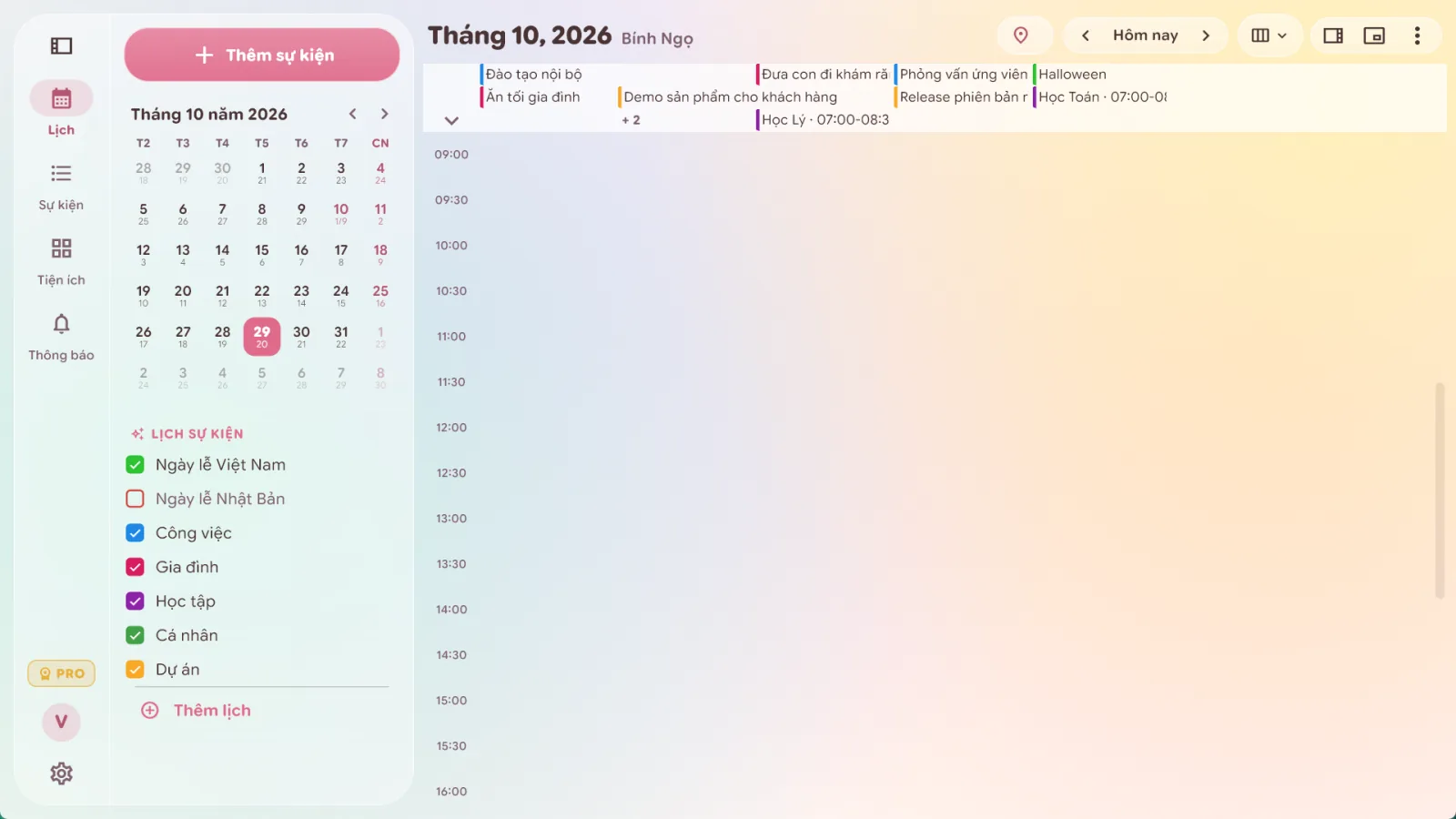Open the Tiện ích utilities section
This screenshot has width=1456, height=819.
click(x=61, y=261)
